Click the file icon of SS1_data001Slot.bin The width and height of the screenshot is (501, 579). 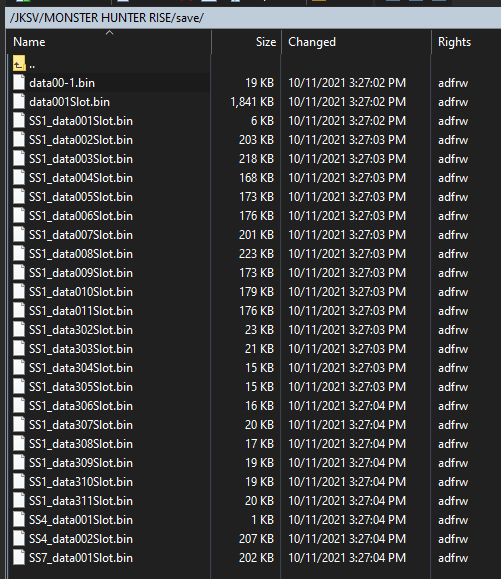[19, 121]
